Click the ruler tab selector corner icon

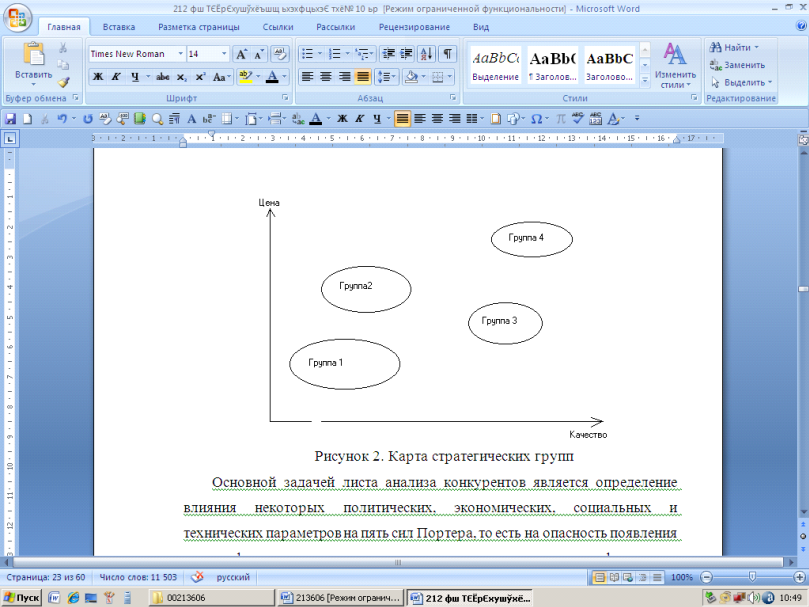coord(10,138)
